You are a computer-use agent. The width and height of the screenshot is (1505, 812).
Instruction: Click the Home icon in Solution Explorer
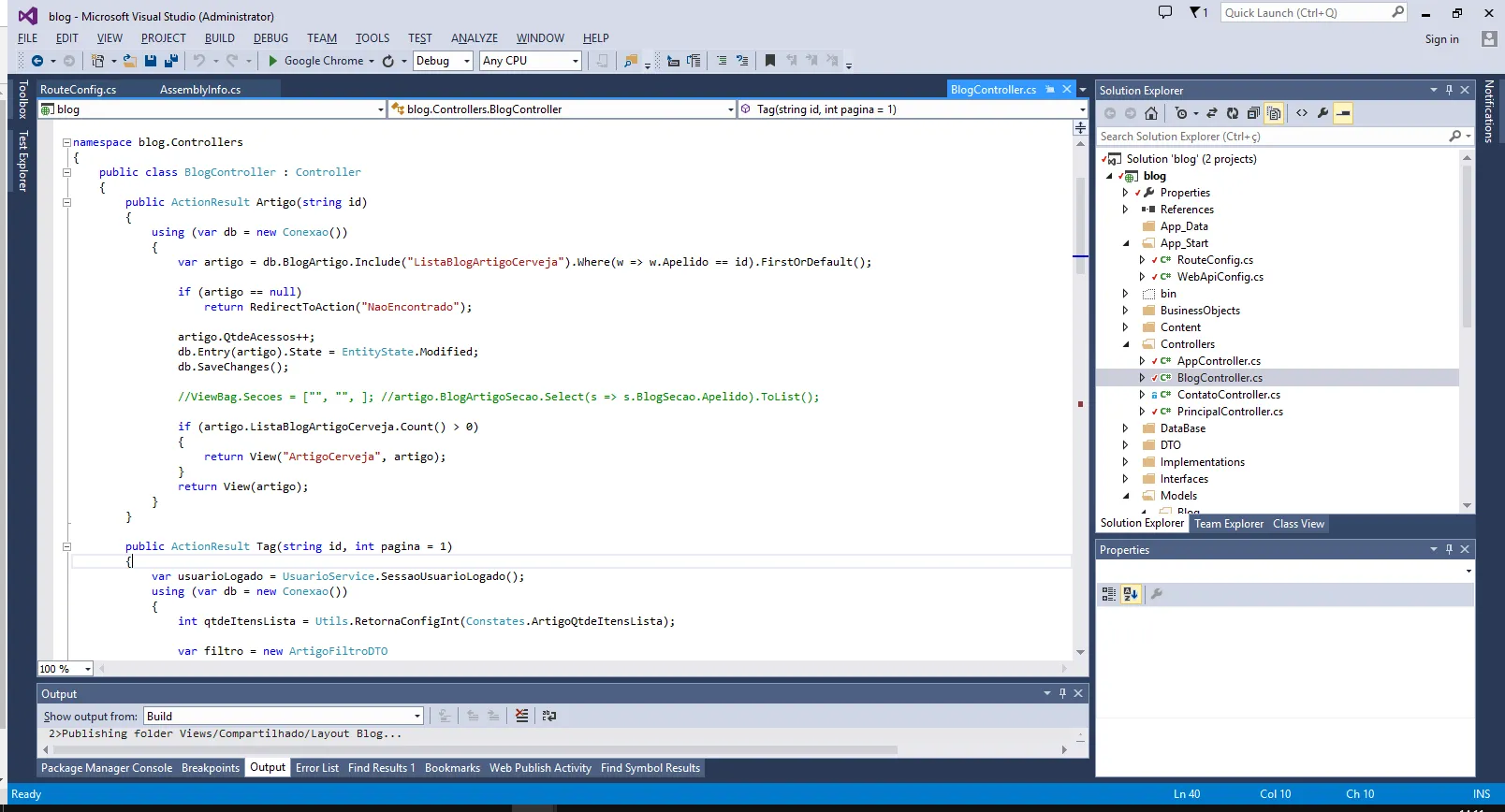[x=1151, y=113]
